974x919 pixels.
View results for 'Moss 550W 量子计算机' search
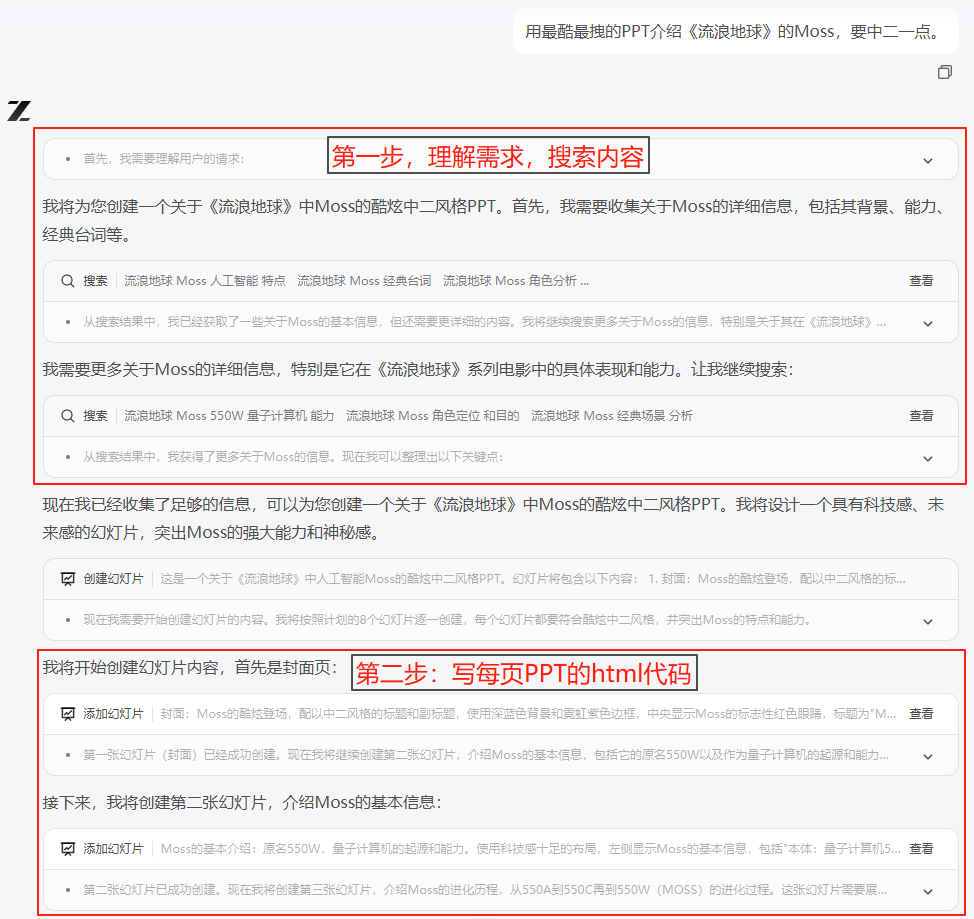(x=921, y=416)
